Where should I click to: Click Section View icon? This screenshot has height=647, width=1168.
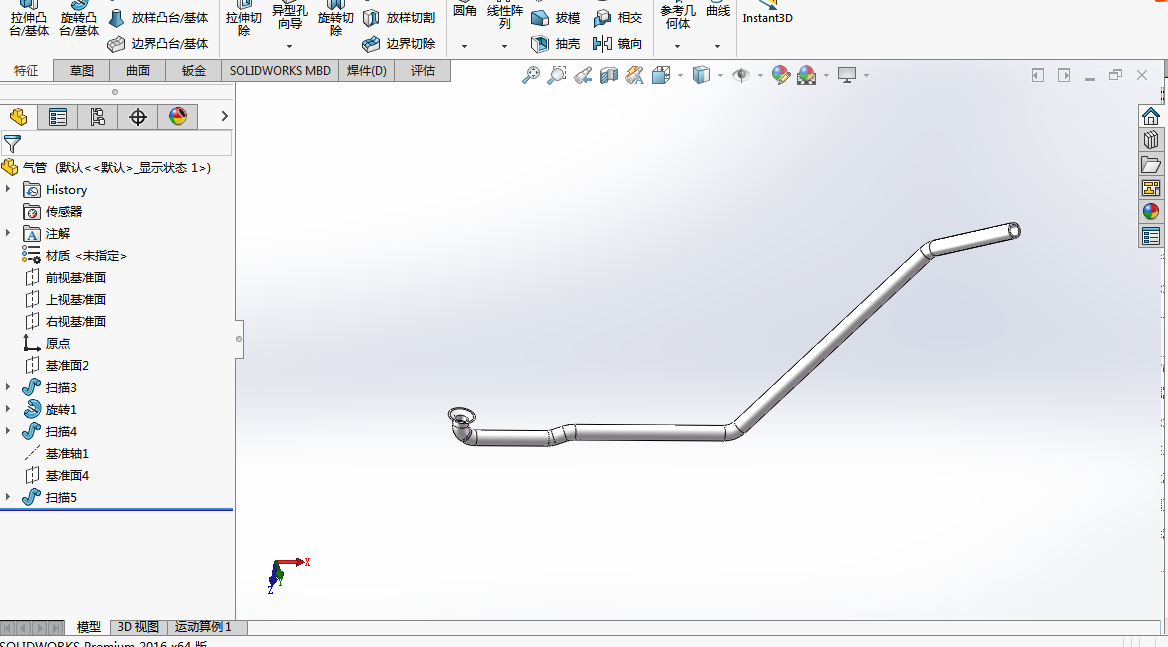tap(609, 75)
